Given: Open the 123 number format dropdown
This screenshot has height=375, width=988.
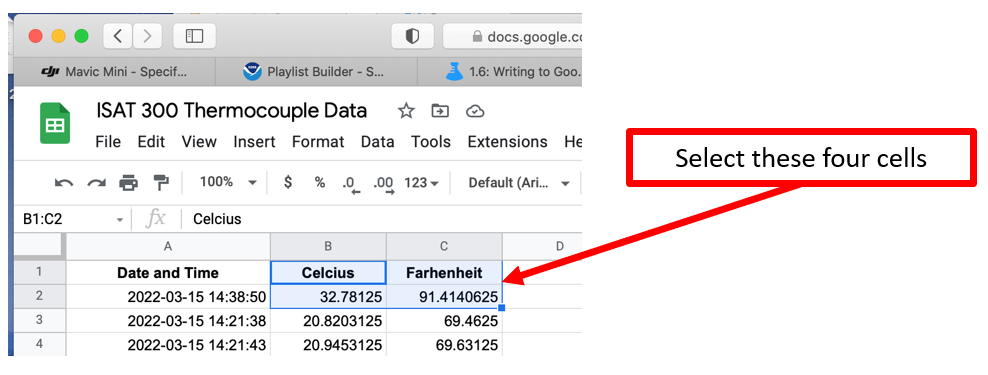Looking at the screenshot, I should tap(422, 183).
